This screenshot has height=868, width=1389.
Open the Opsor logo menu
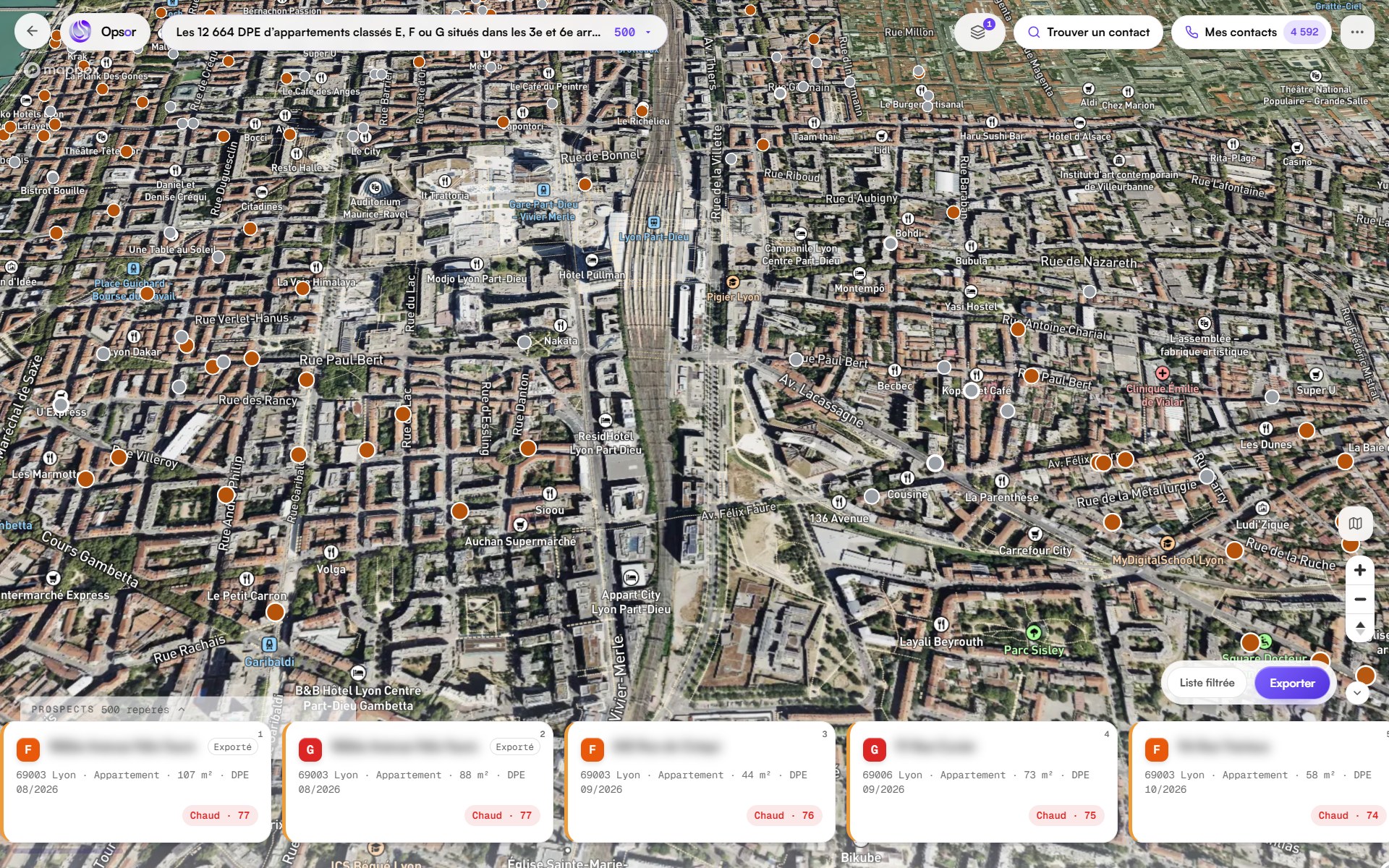click(105, 32)
